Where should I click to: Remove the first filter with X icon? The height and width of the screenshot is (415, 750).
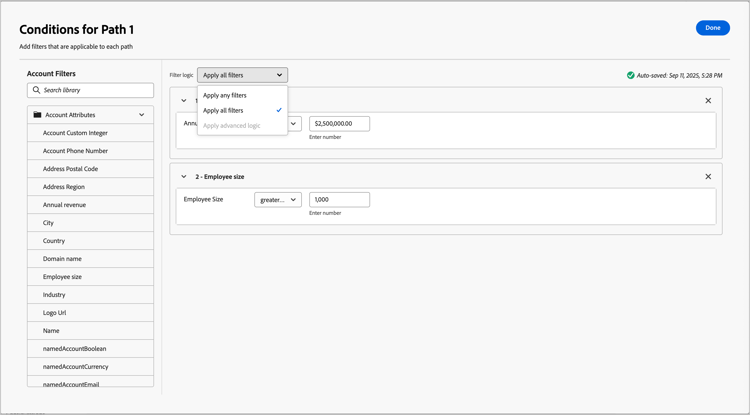[708, 100]
